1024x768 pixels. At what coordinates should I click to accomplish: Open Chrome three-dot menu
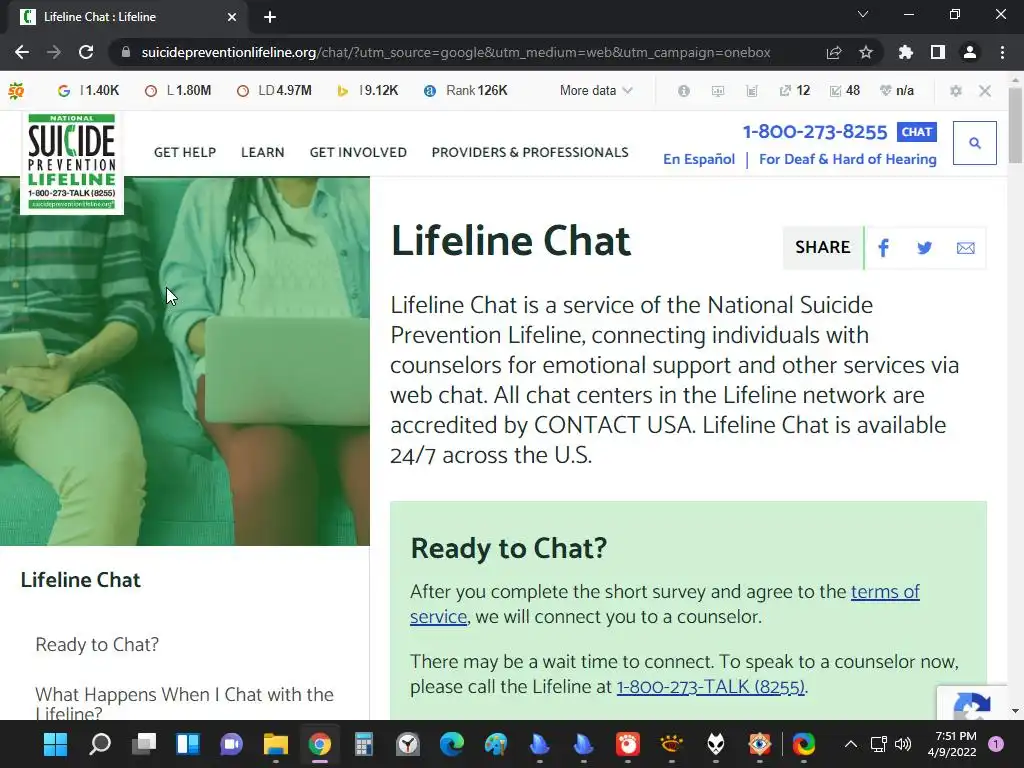[1002, 52]
